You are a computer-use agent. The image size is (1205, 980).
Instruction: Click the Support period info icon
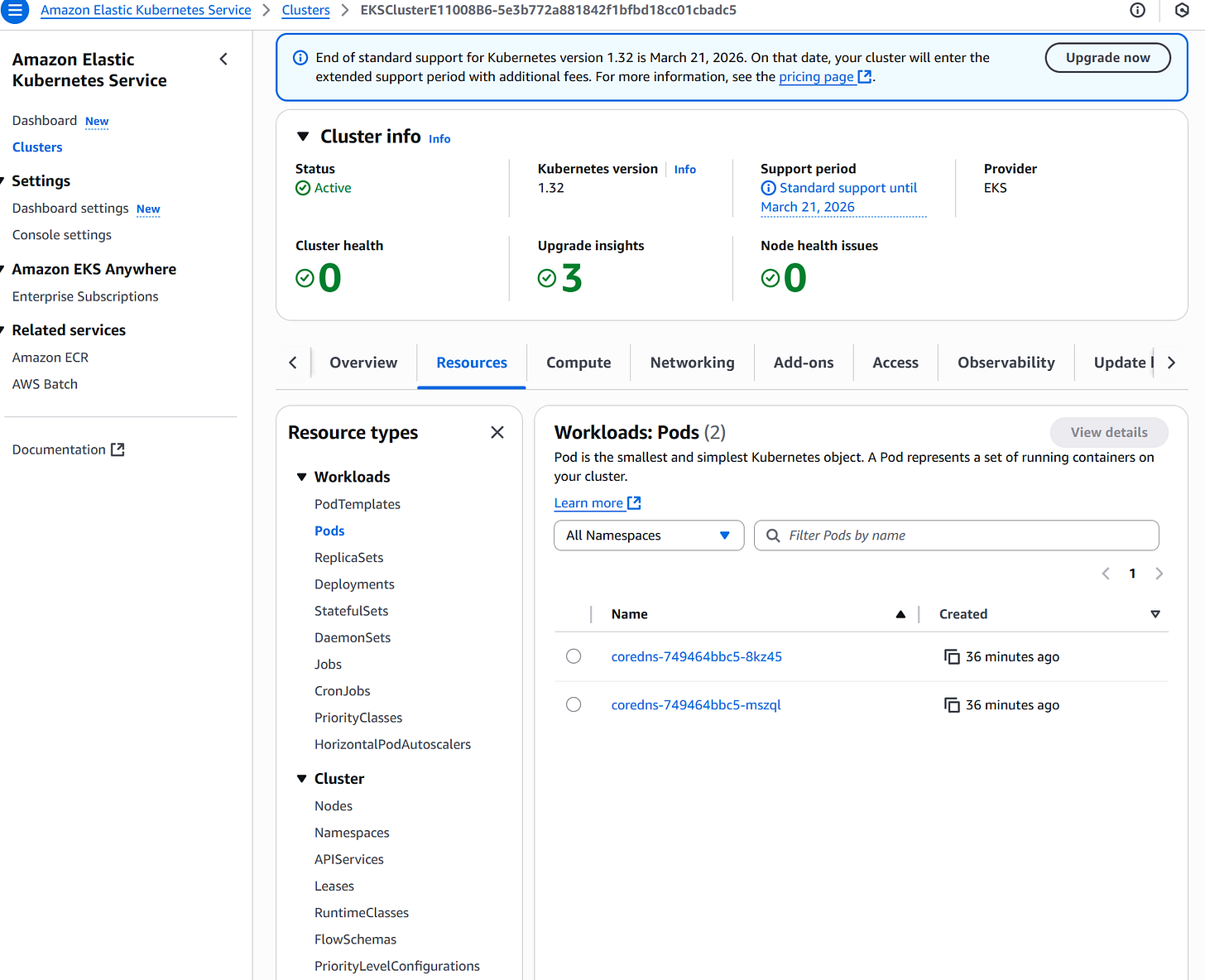pyautogui.click(x=768, y=188)
